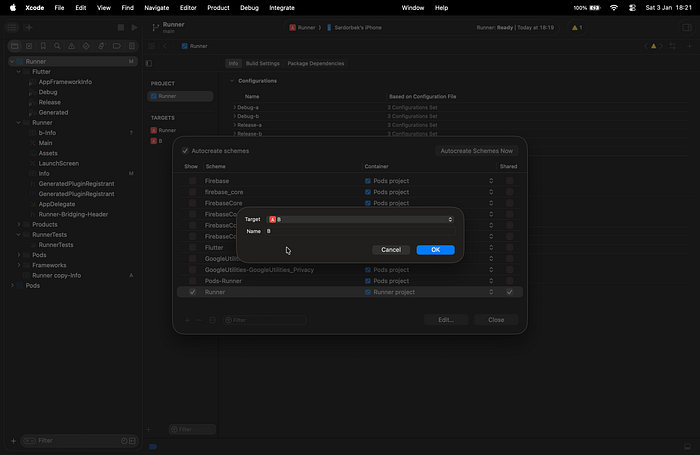Toggle the Autocreate schemes checkbox
This screenshot has height=455, width=700.
click(185, 151)
